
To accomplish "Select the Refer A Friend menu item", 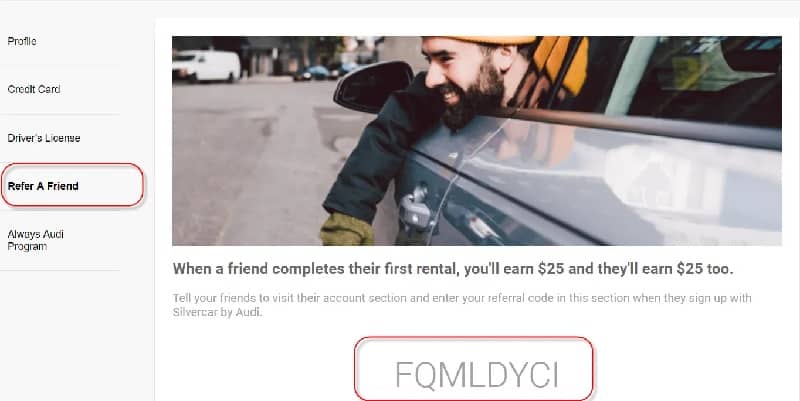I will coord(43,186).
